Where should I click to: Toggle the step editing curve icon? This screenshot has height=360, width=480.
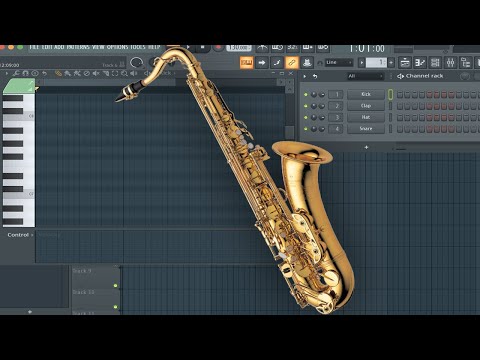tap(277, 62)
